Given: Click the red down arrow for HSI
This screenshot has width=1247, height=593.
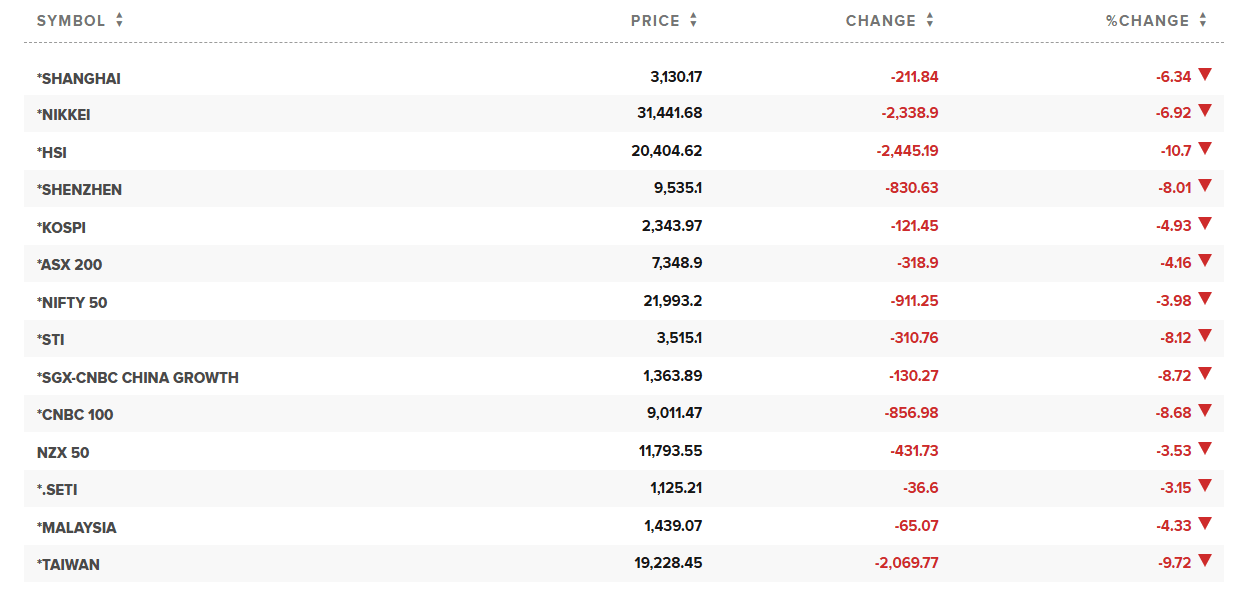Looking at the screenshot, I should coord(1205,149).
